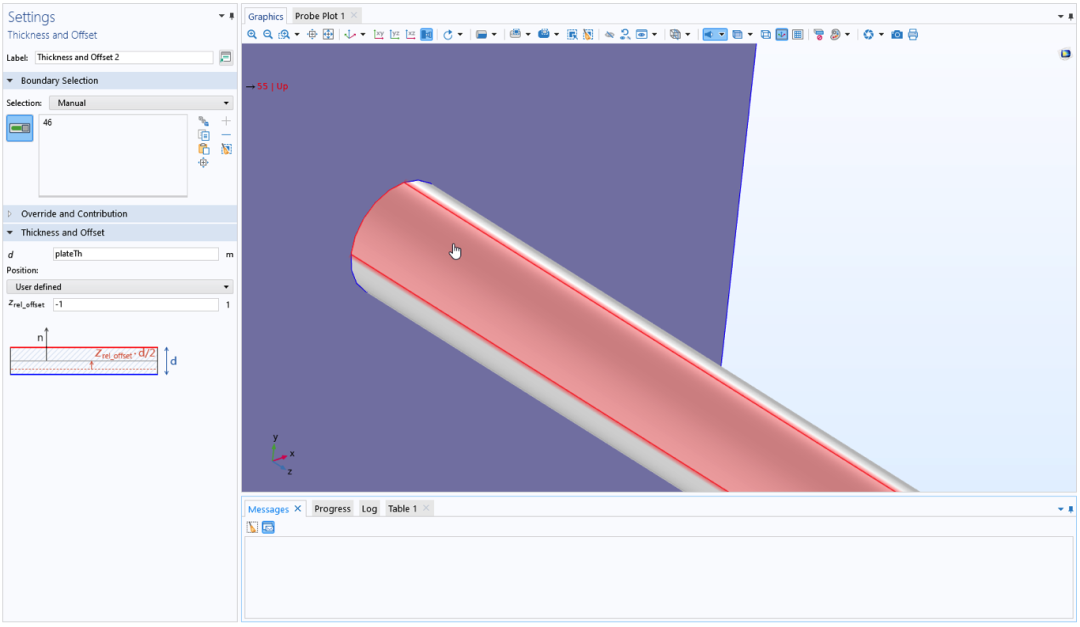This screenshot has height=627, width=1080.
Task: Click the Messages window options icon
Action: (x=269, y=527)
